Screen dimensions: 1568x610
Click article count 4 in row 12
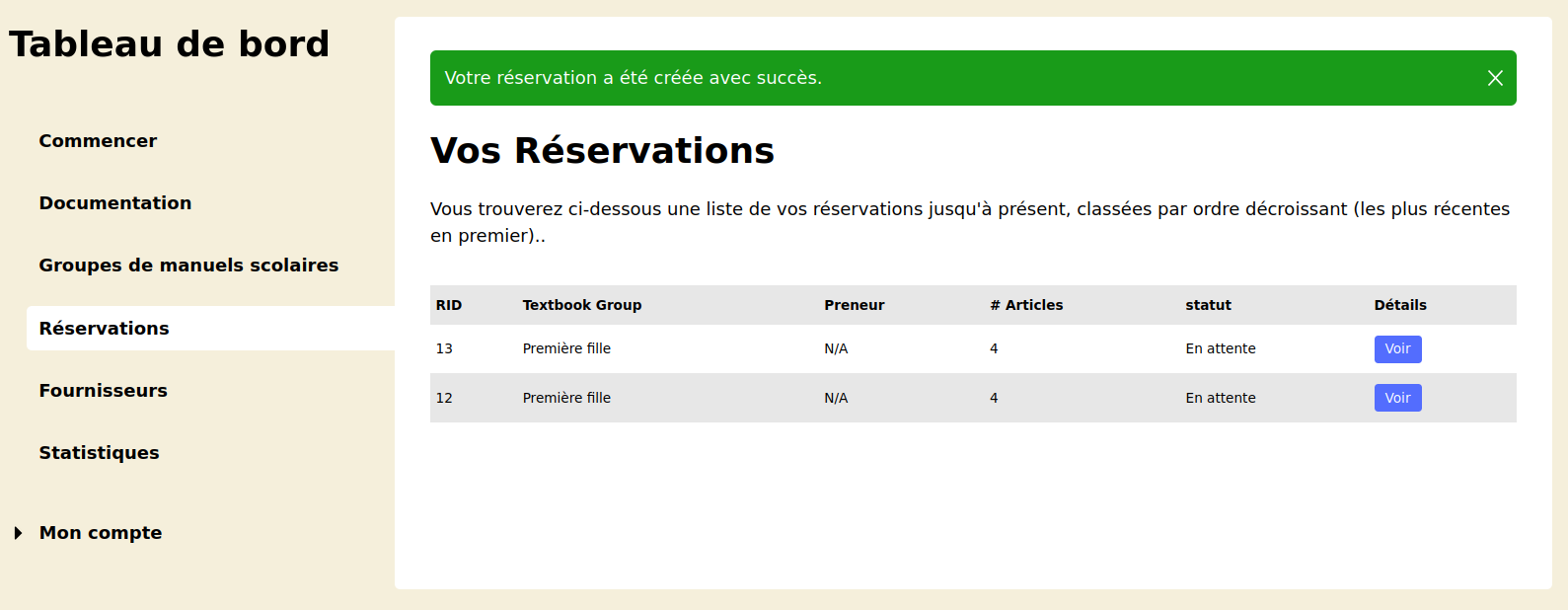click(994, 398)
